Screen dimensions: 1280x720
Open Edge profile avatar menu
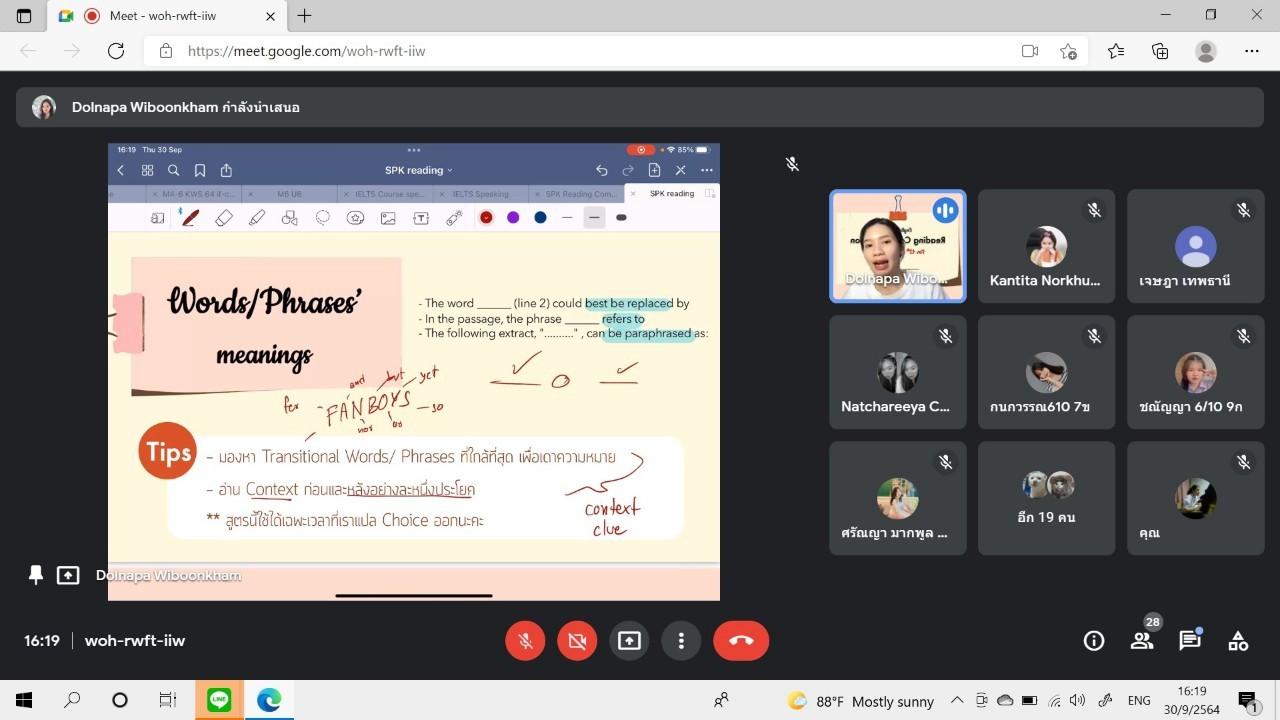pyautogui.click(x=1206, y=51)
